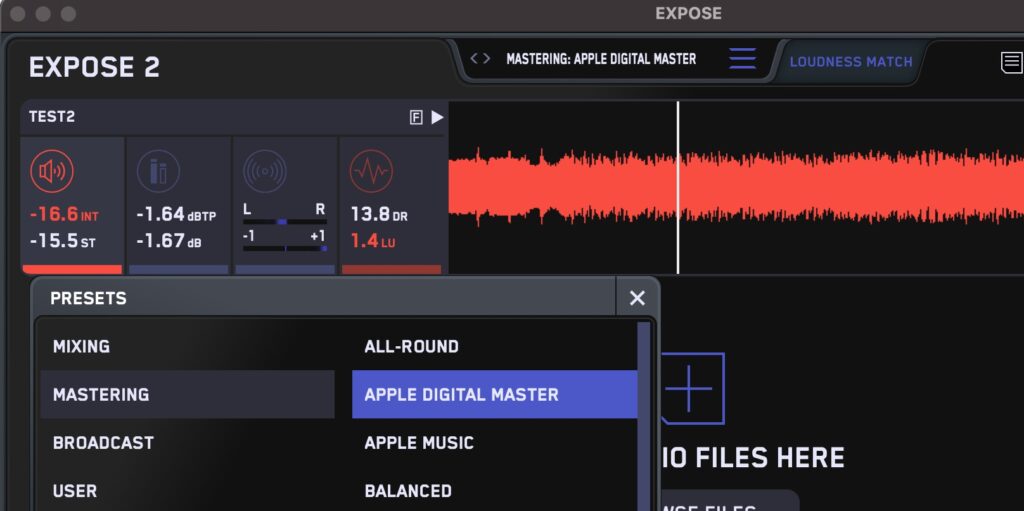The height and width of the screenshot is (511, 1024).
Task: Cycle presets using the arrows icon
Action: (480, 59)
